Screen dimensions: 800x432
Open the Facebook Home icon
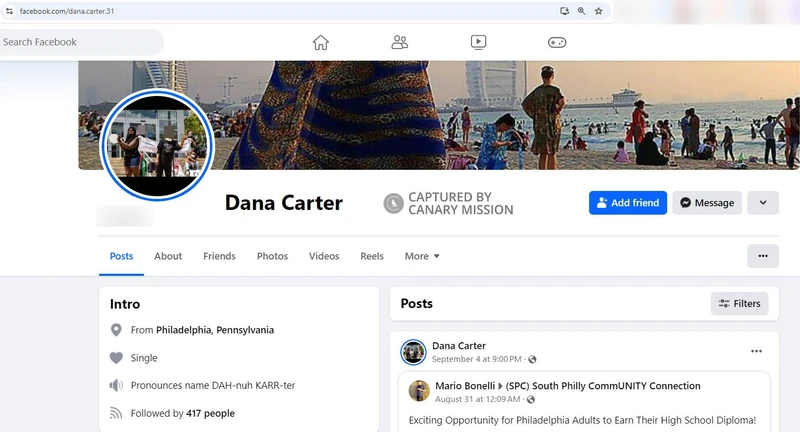(x=321, y=42)
